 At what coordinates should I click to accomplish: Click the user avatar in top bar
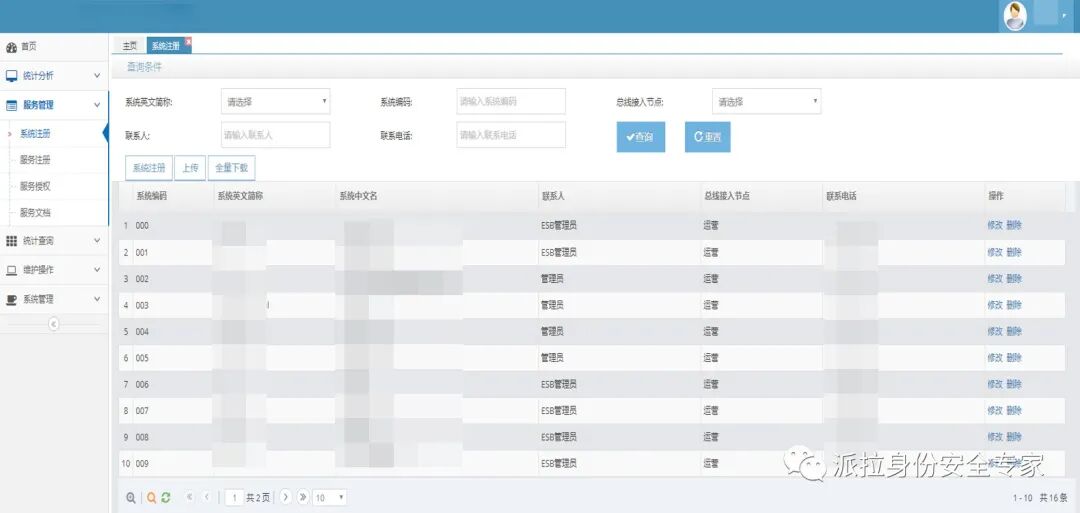(1015, 16)
